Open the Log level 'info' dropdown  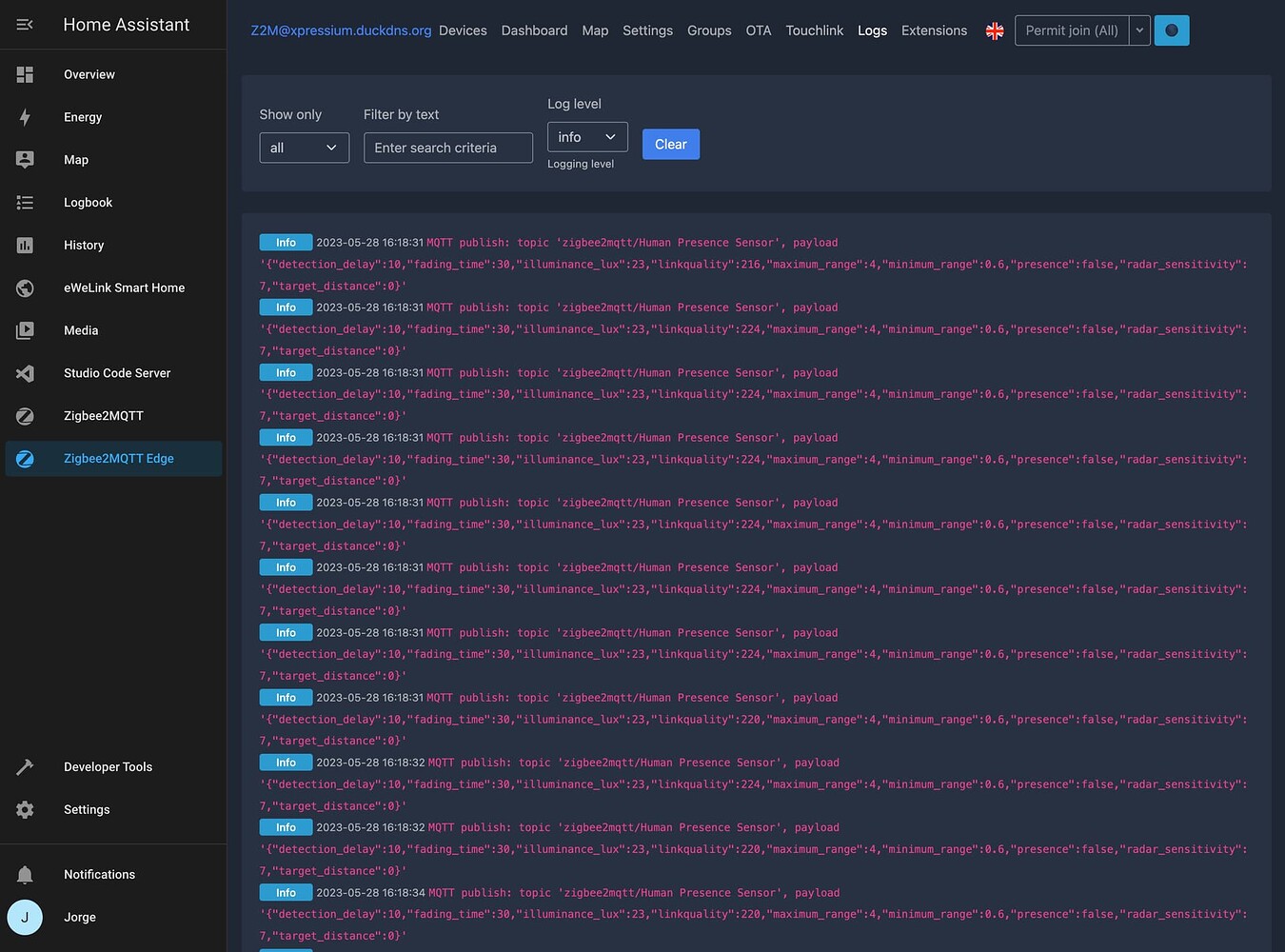pos(587,137)
